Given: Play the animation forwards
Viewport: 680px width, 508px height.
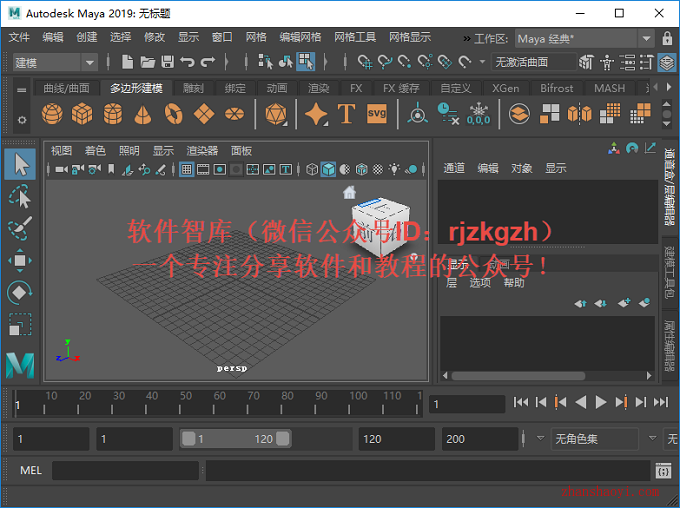Looking at the screenshot, I should (x=601, y=403).
